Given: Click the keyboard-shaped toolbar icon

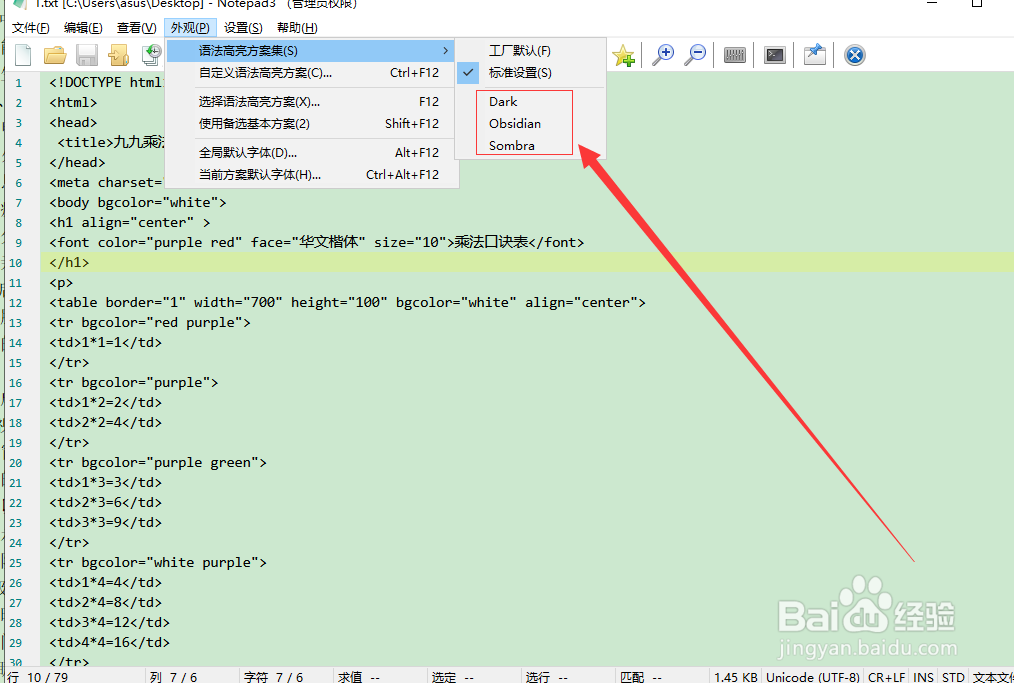Looking at the screenshot, I should pos(735,55).
